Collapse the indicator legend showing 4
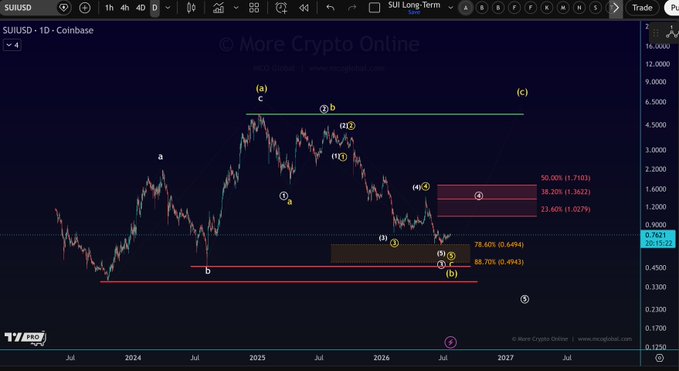The image size is (679, 371). pos(12,45)
